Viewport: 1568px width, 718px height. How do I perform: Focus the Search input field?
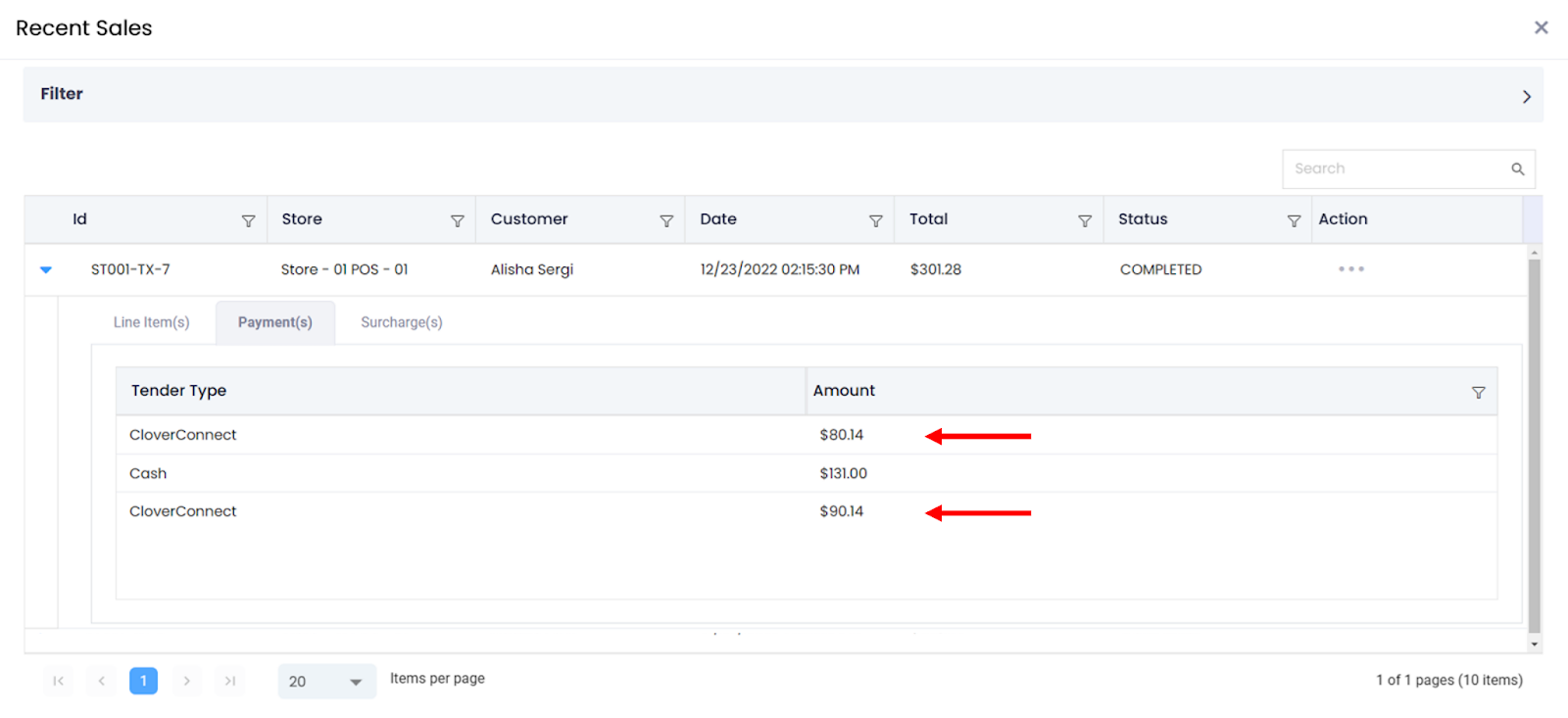1396,169
